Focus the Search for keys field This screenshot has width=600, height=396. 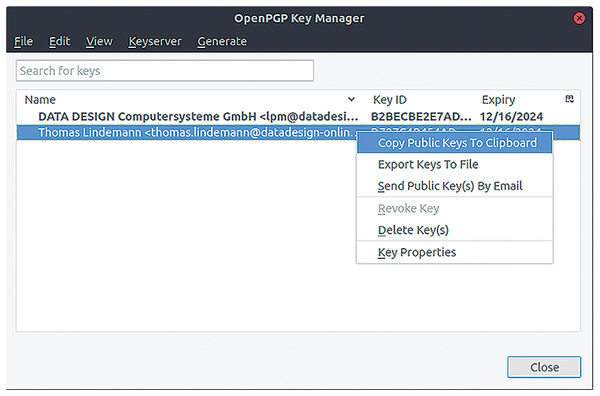point(165,71)
